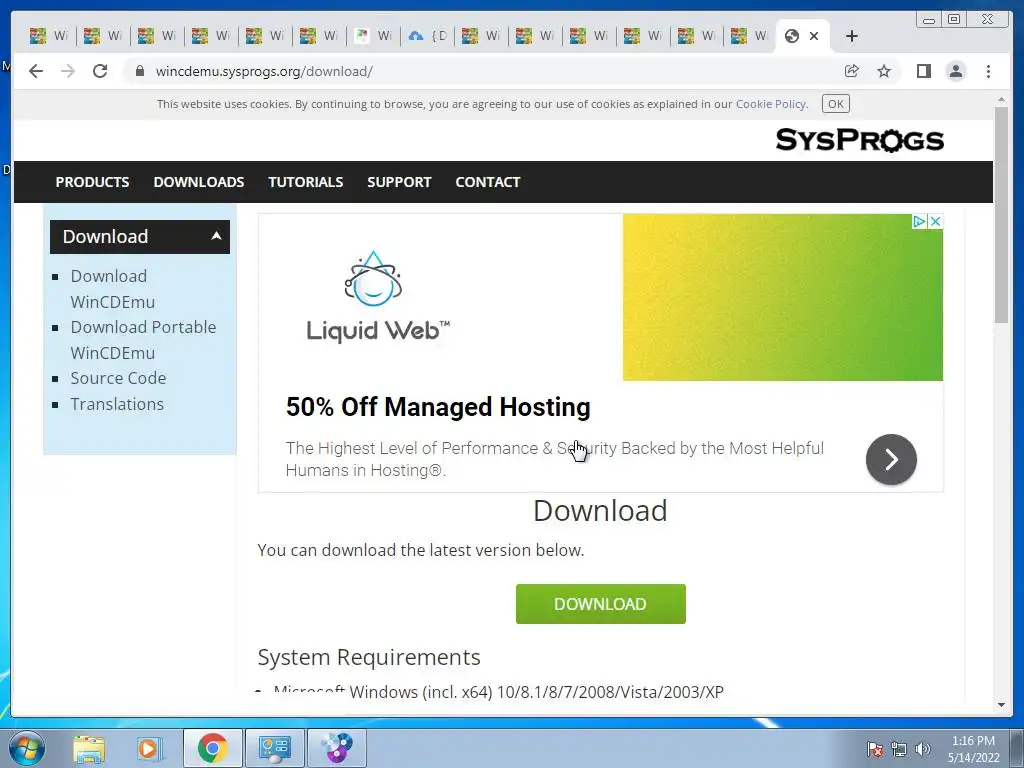Image resolution: width=1024 pixels, height=768 pixels.
Task: Go back to the previous page
Action: [x=36, y=71]
